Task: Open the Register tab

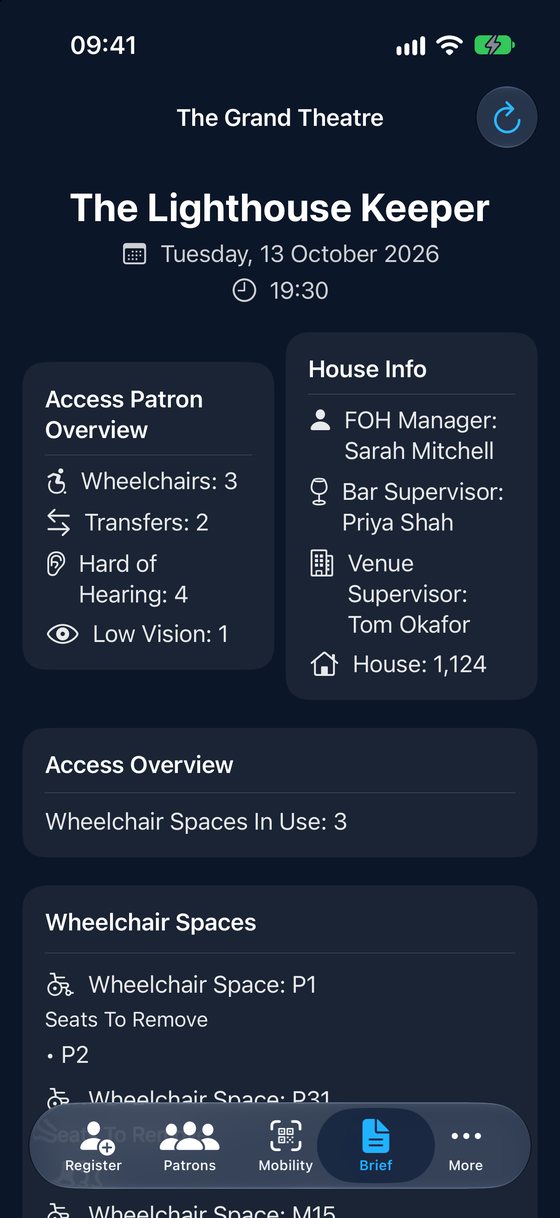Action: click(x=93, y=1146)
